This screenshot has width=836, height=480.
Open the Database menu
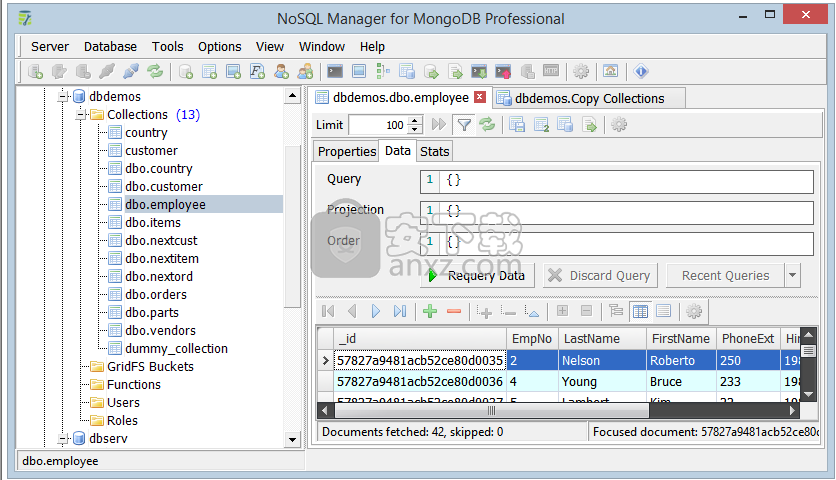point(110,47)
